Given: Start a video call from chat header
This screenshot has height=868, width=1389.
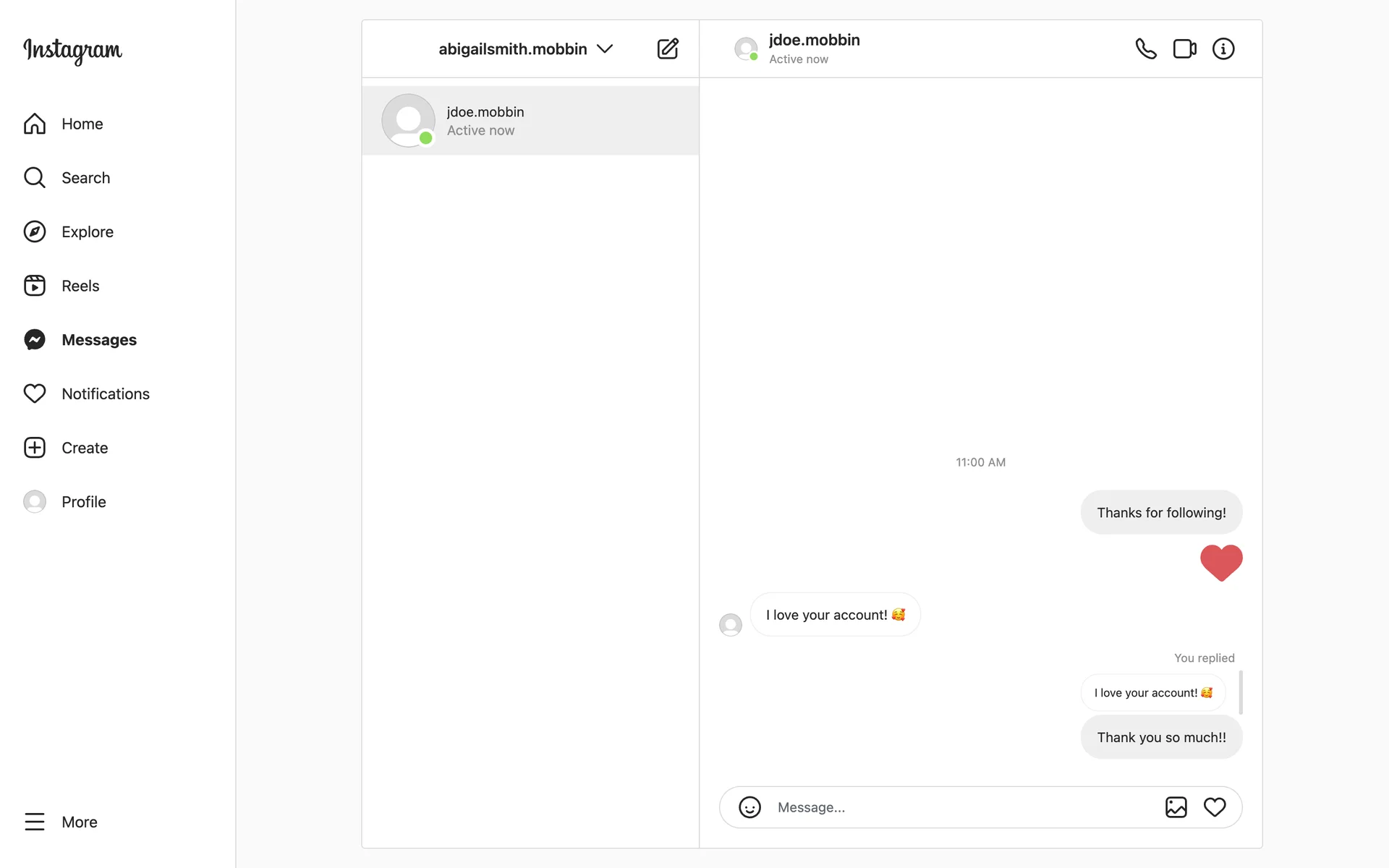Looking at the screenshot, I should (1184, 48).
